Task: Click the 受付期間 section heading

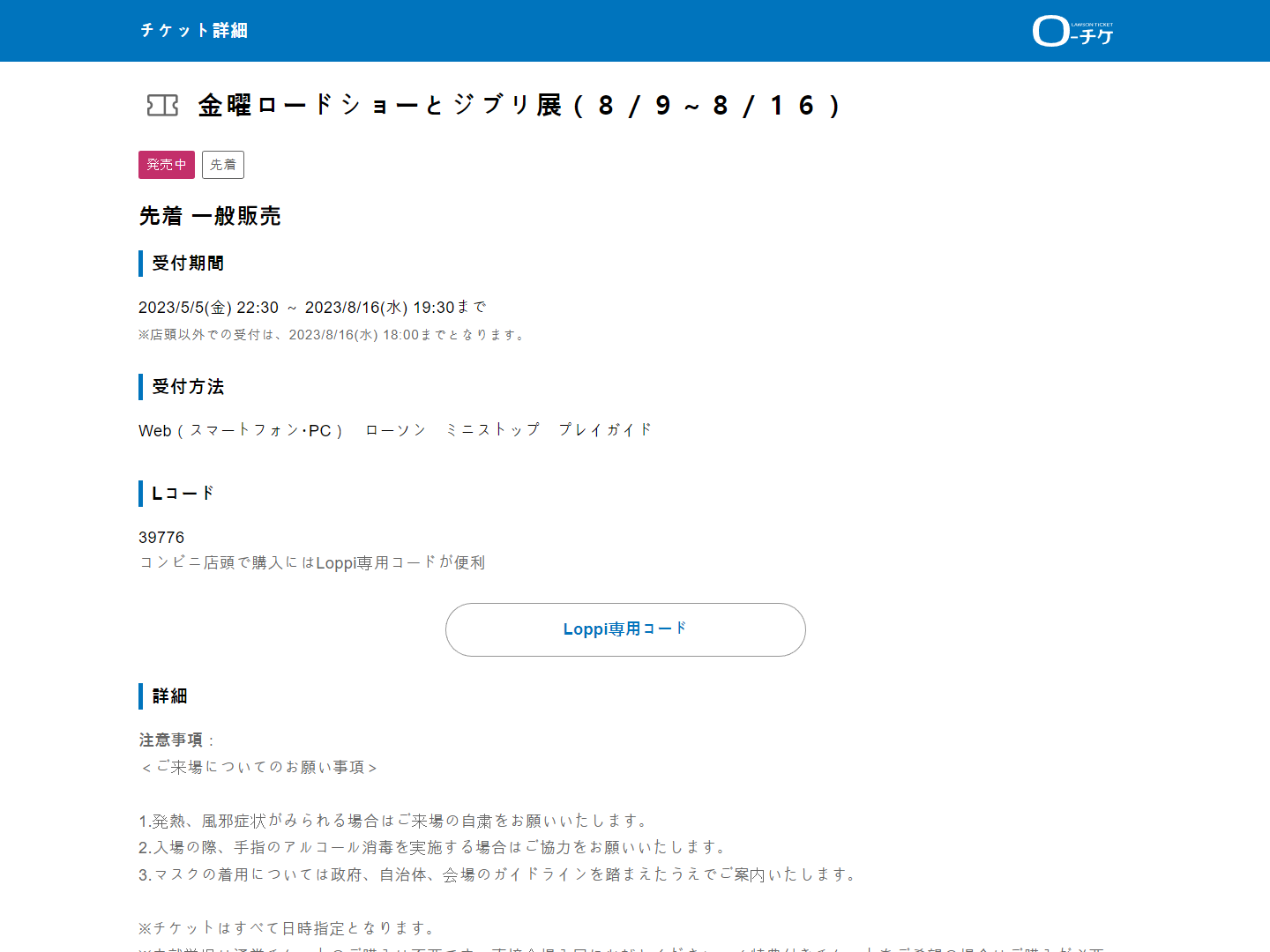Action: pyautogui.click(x=188, y=264)
